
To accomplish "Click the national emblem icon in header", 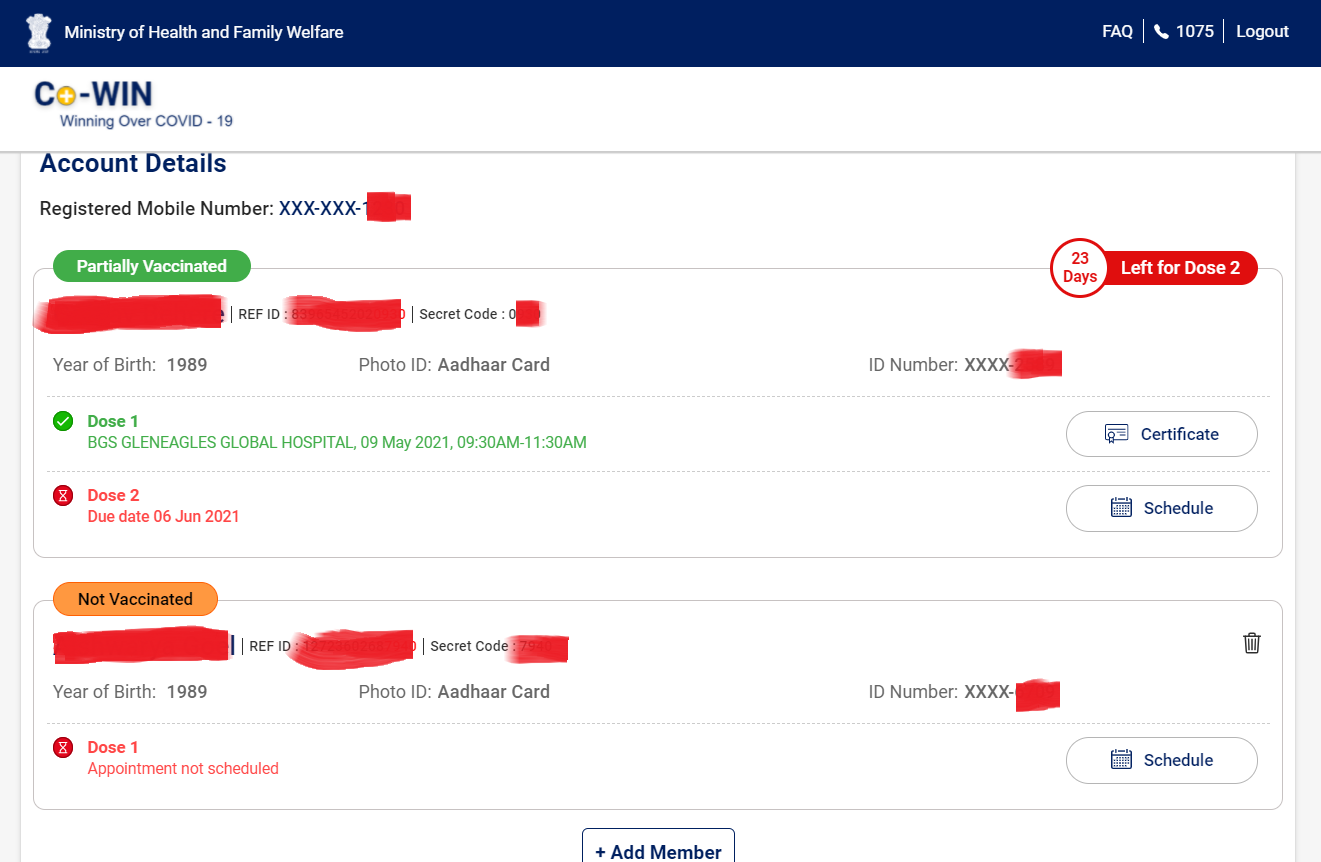I will coord(38,32).
